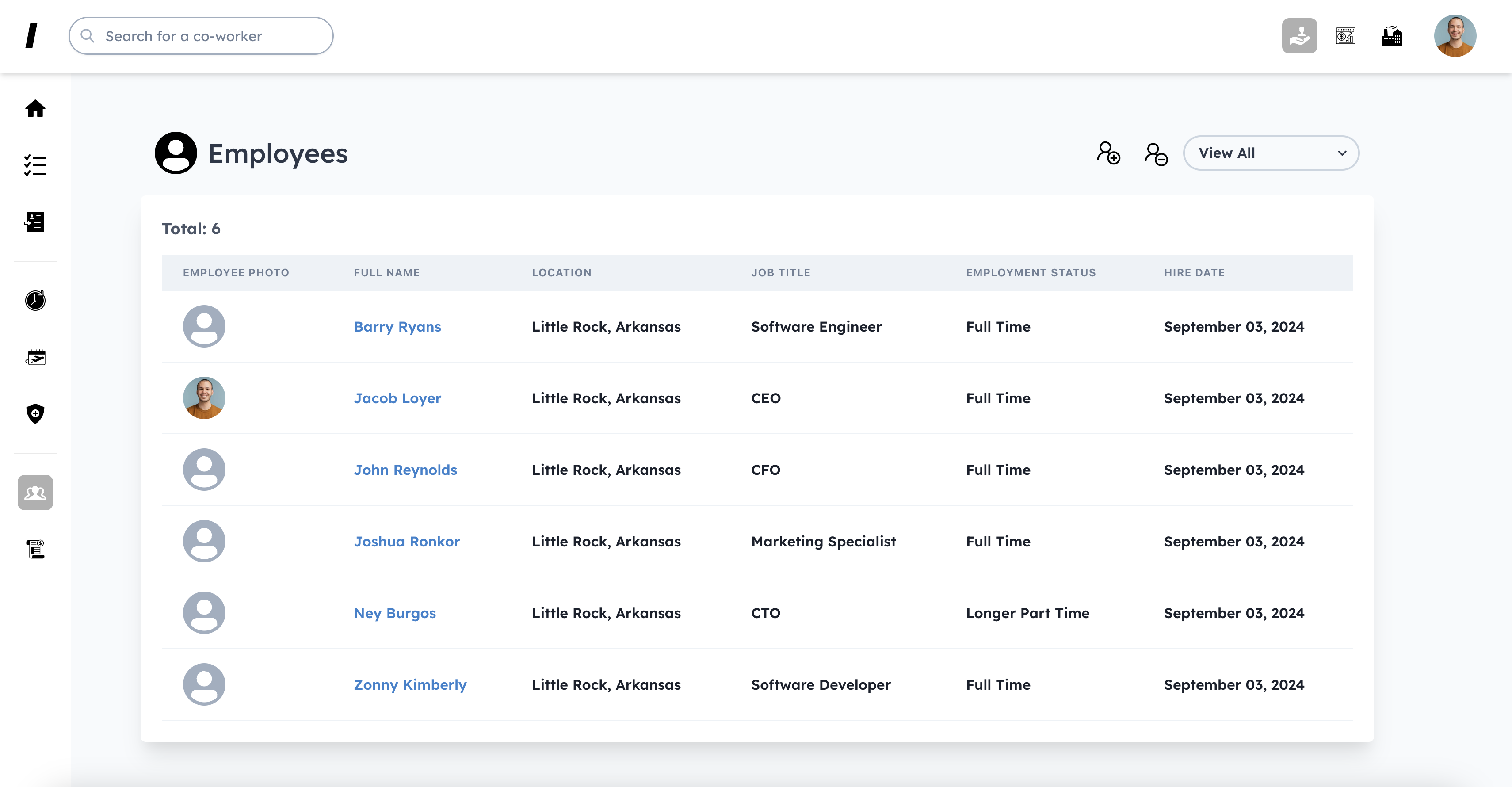Click the hand-holding-person icon in header
The height and width of the screenshot is (787, 1512).
click(1299, 36)
